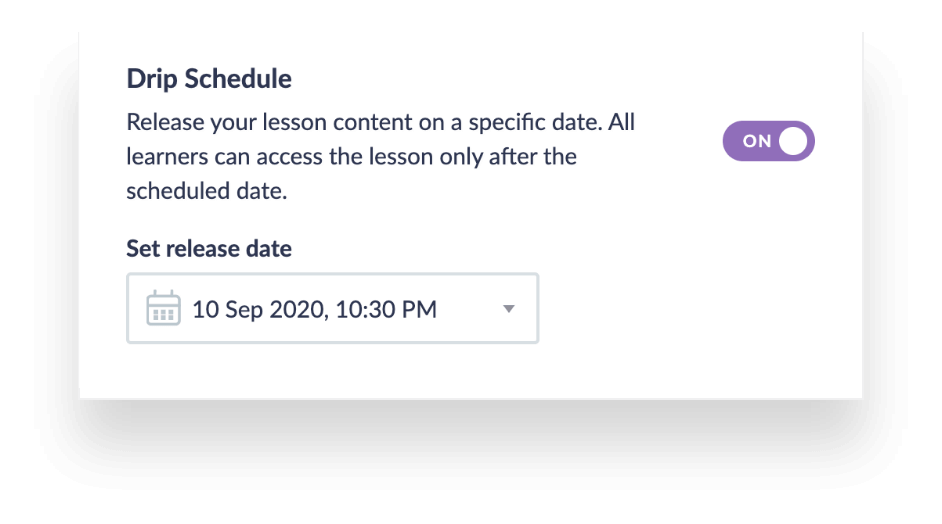Image resolution: width=942 pixels, height=524 pixels.
Task: Turn off the Drip Schedule toggle
Action: 768,141
